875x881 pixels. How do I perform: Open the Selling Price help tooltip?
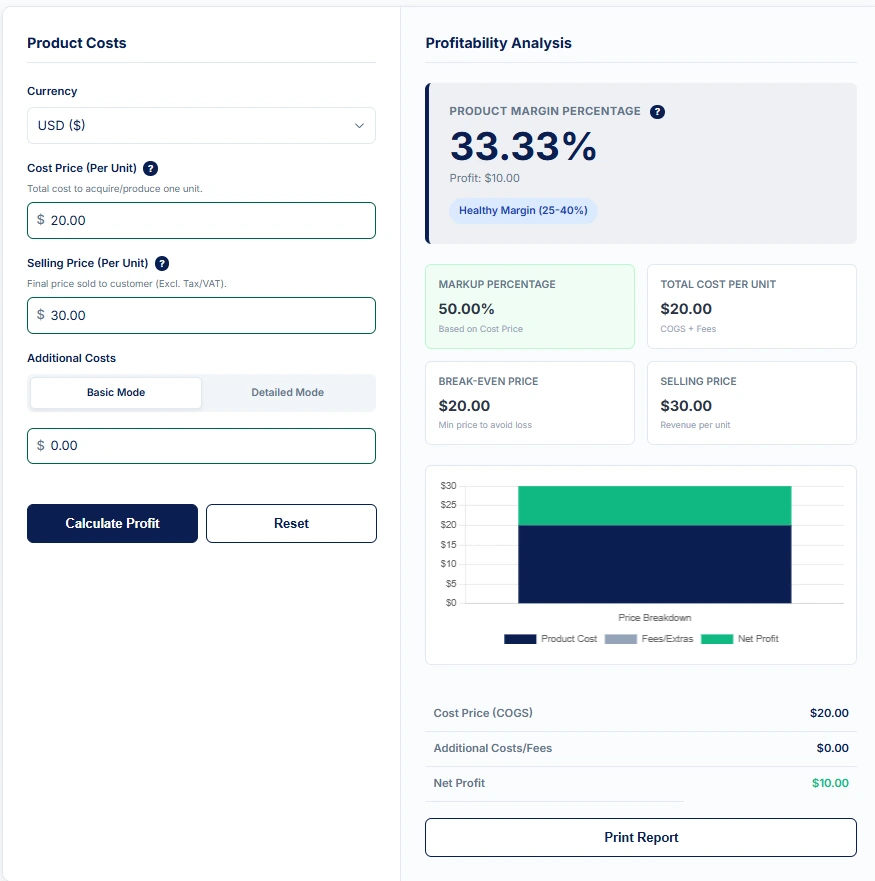[162, 264]
